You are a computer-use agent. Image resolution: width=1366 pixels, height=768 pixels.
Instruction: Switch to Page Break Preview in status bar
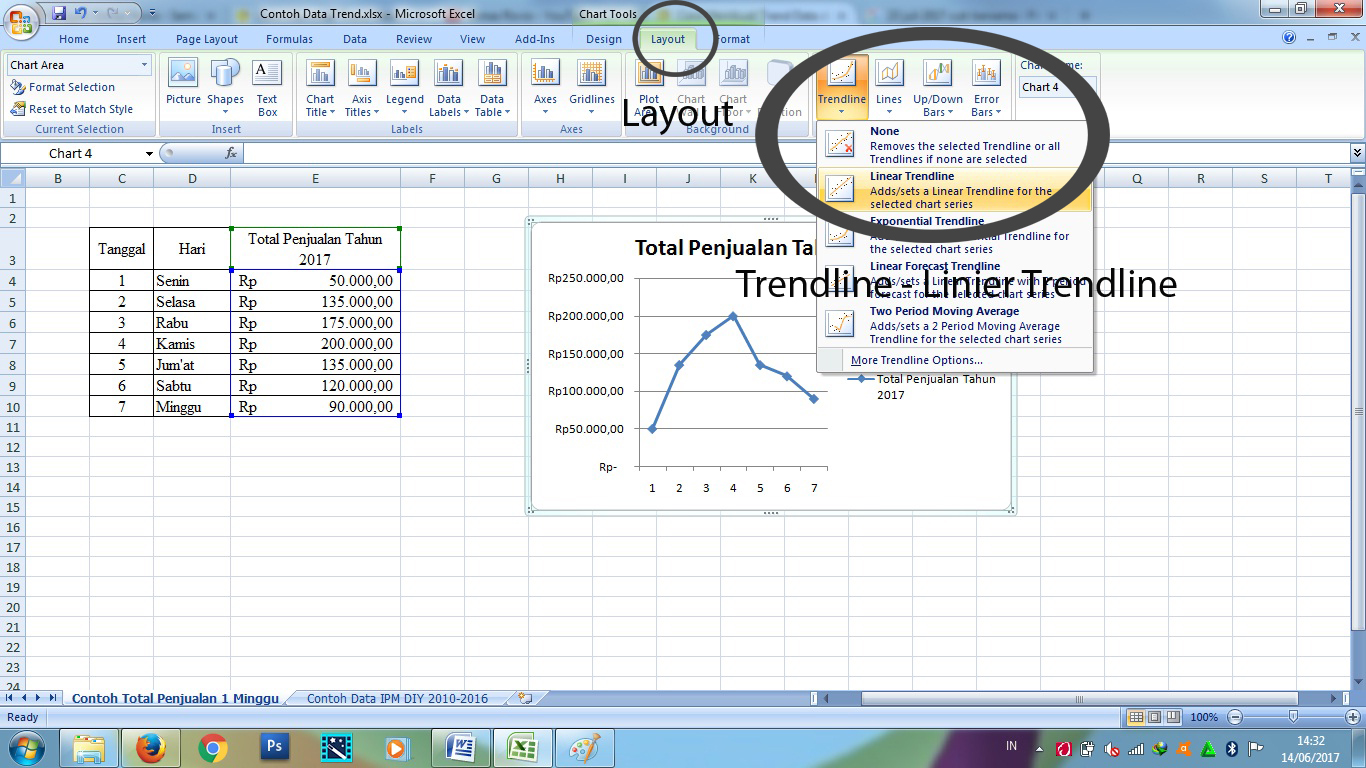(1172, 717)
